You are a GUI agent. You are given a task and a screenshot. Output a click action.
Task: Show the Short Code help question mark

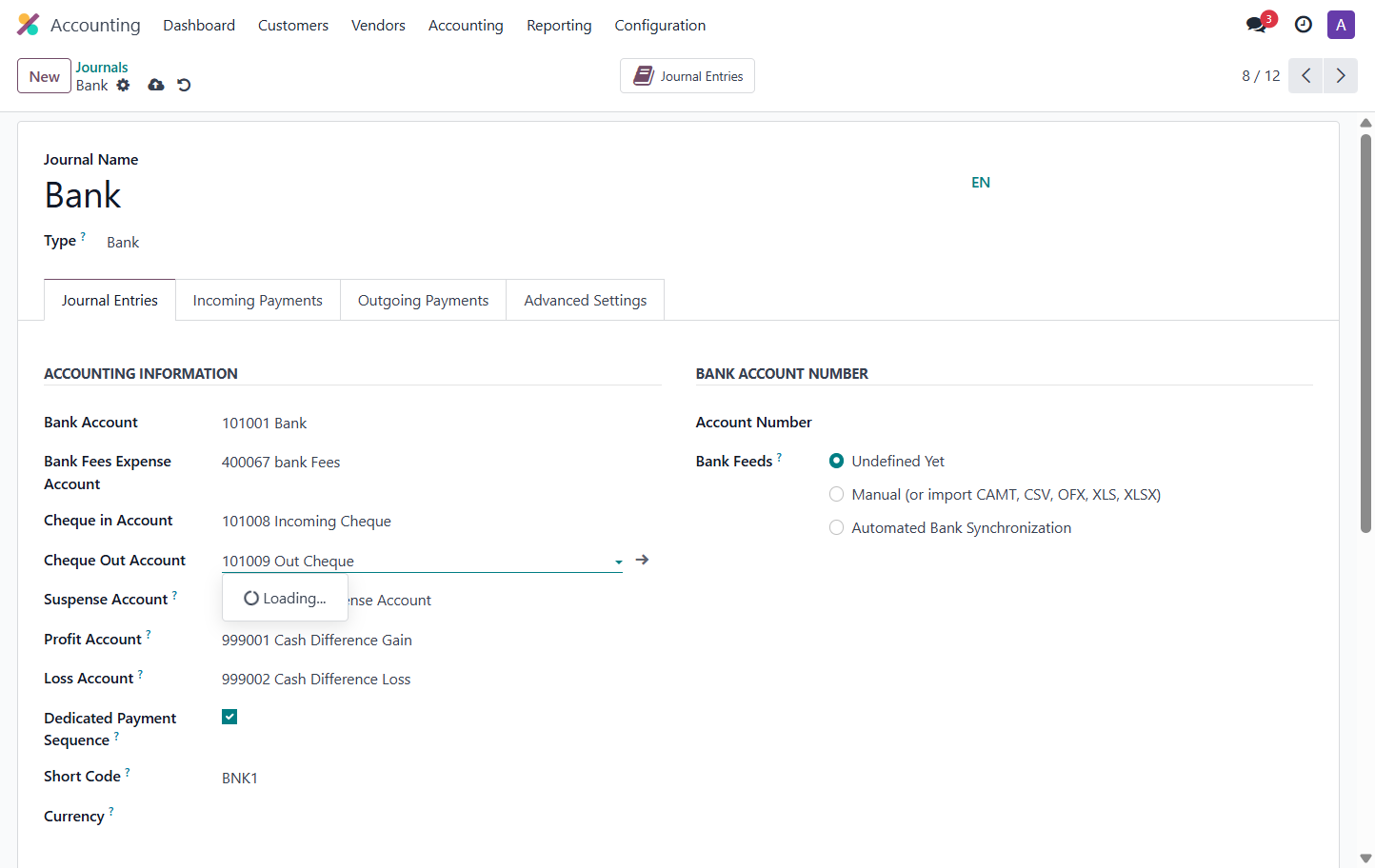tap(128, 772)
